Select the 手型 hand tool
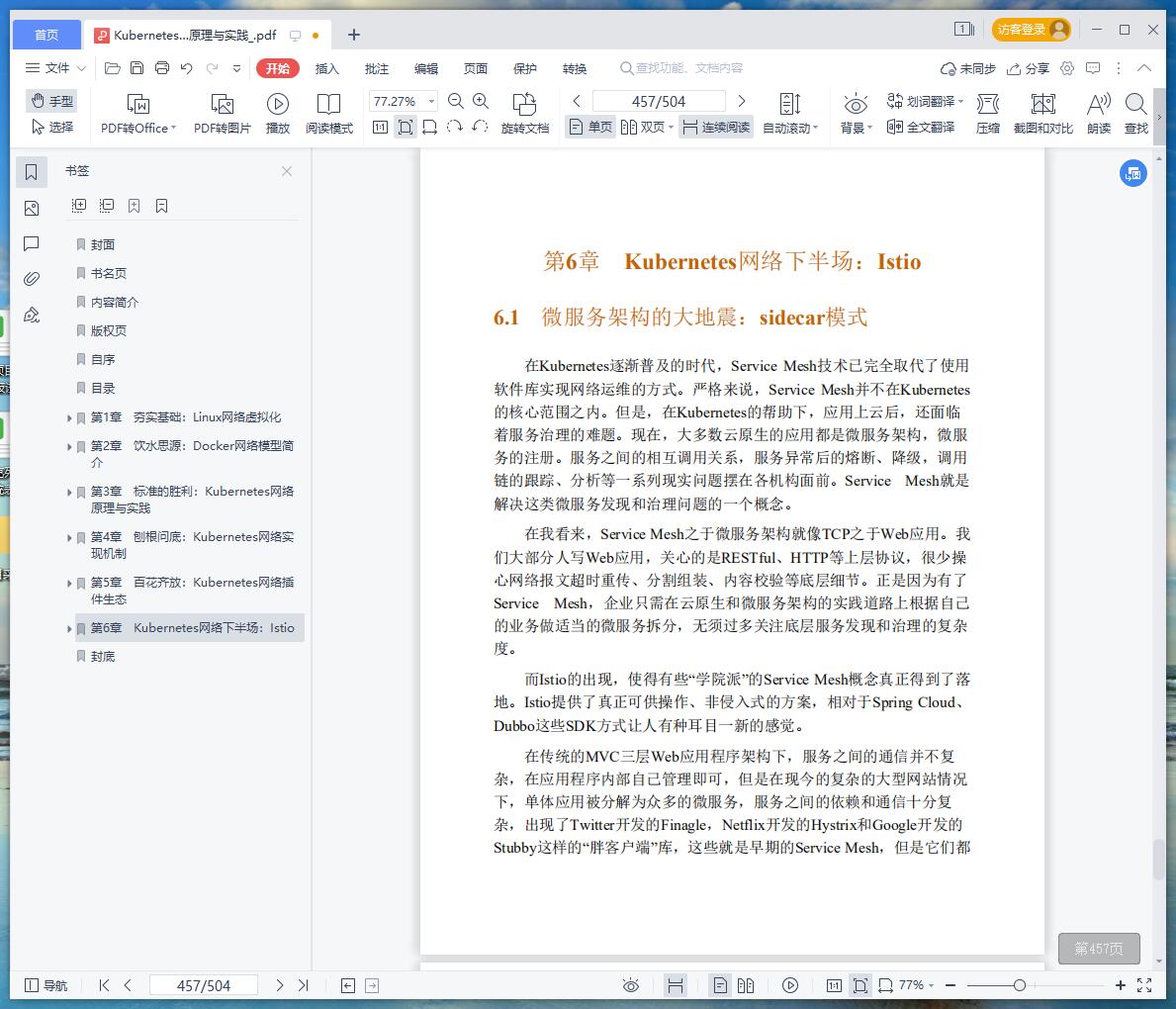The width and height of the screenshot is (1176, 1009). (x=51, y=101)
